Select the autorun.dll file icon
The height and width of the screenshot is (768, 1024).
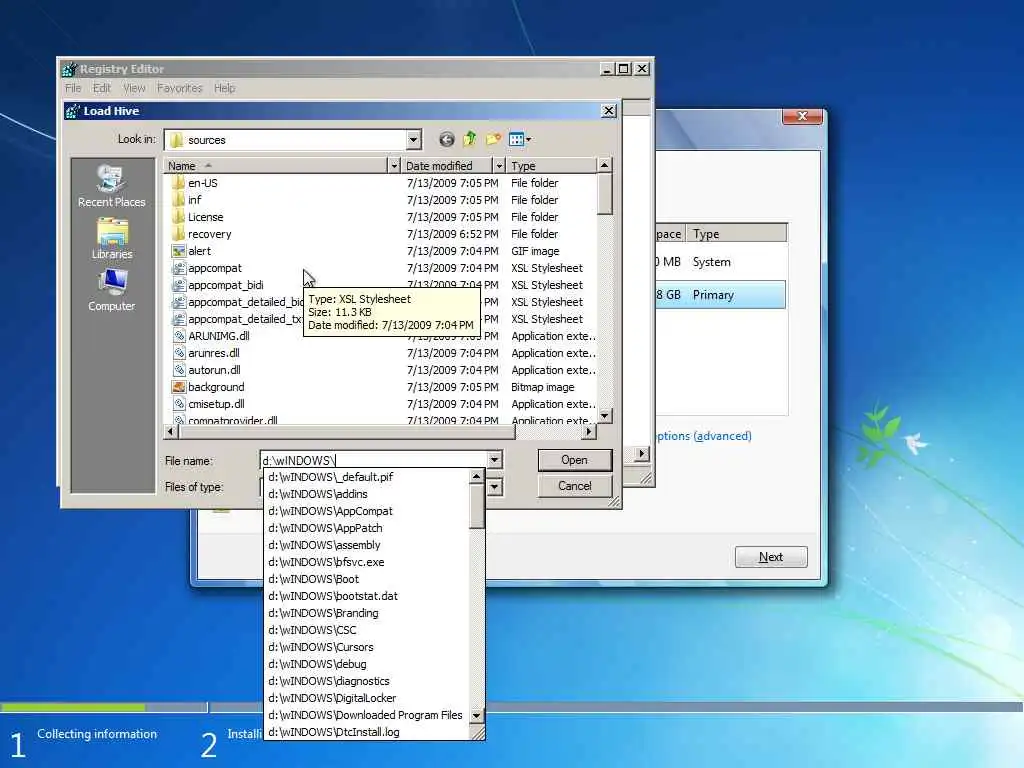click(x=179, y=370)
